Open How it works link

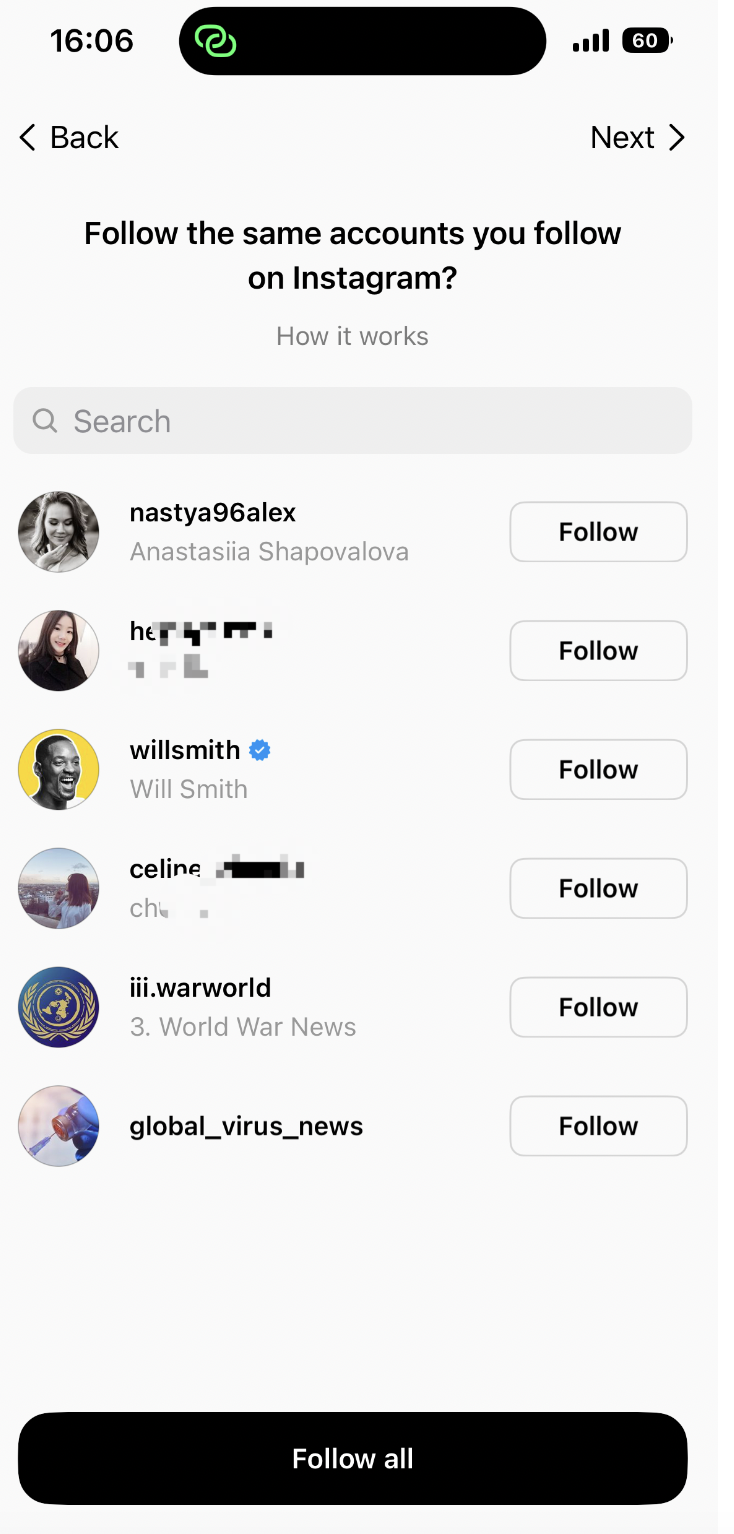pos(352,336)
